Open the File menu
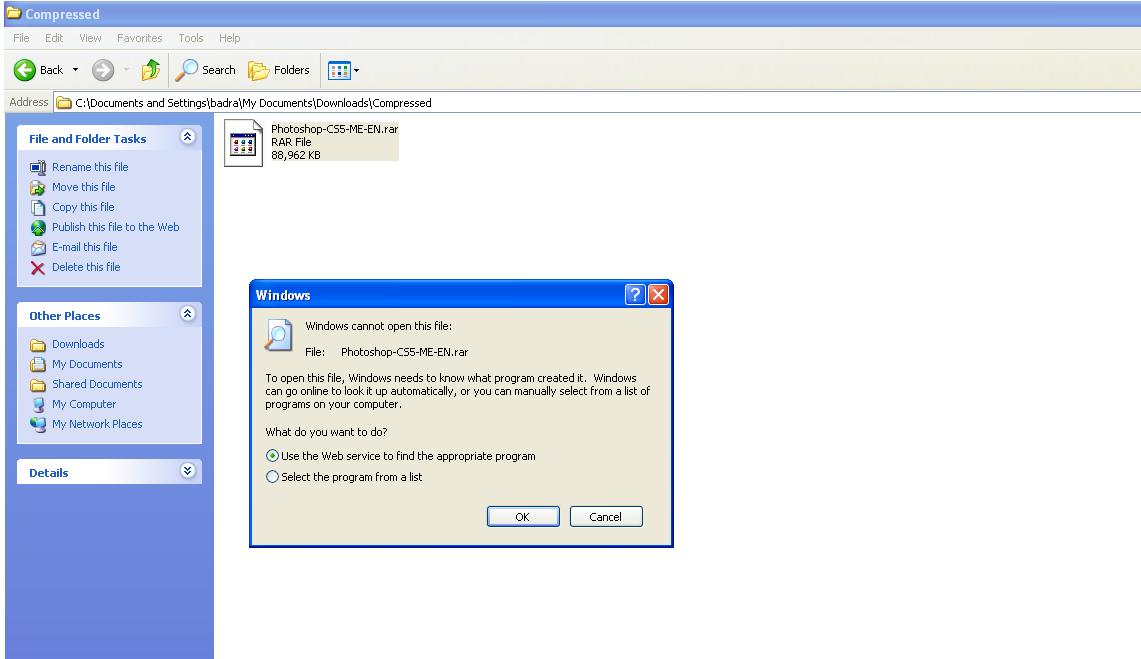This screenshot has width=1141, height=659. [x=21, y=38]
